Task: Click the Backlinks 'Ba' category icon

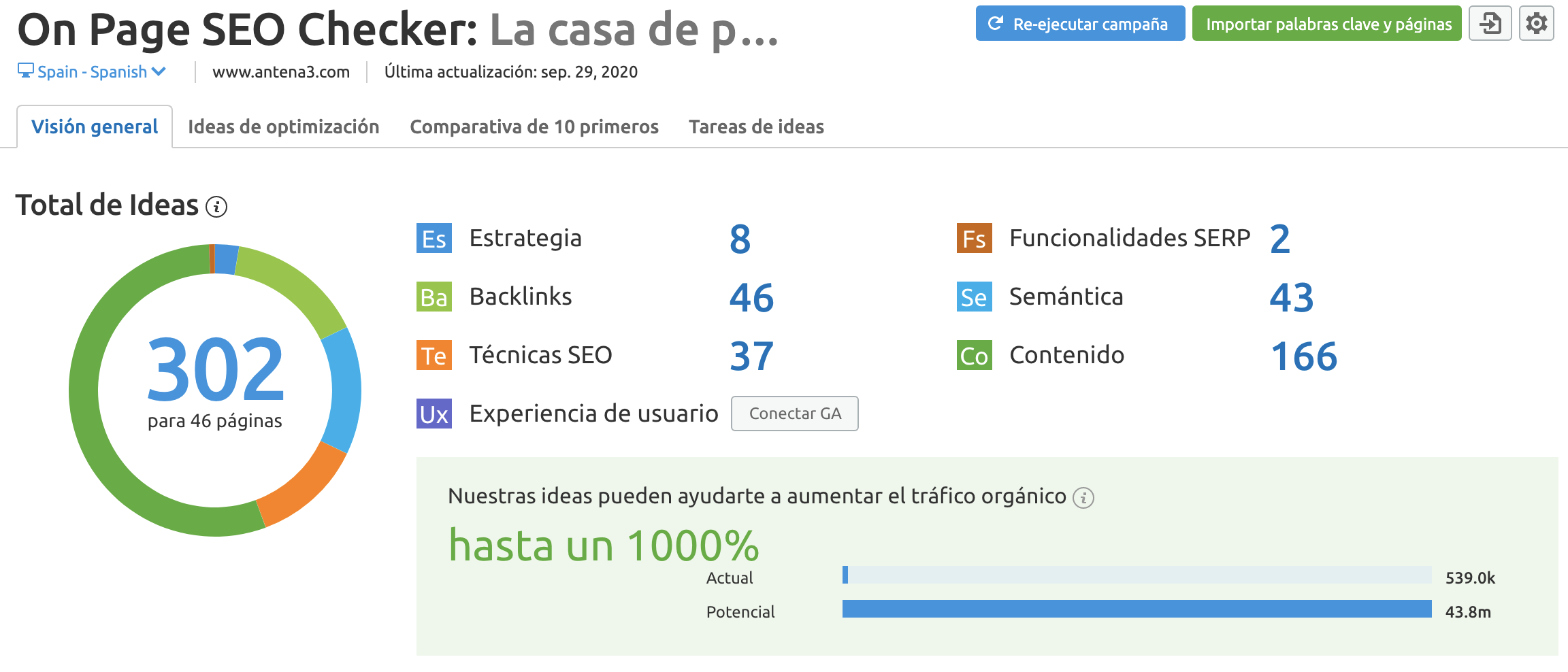Action: (434, 297)
